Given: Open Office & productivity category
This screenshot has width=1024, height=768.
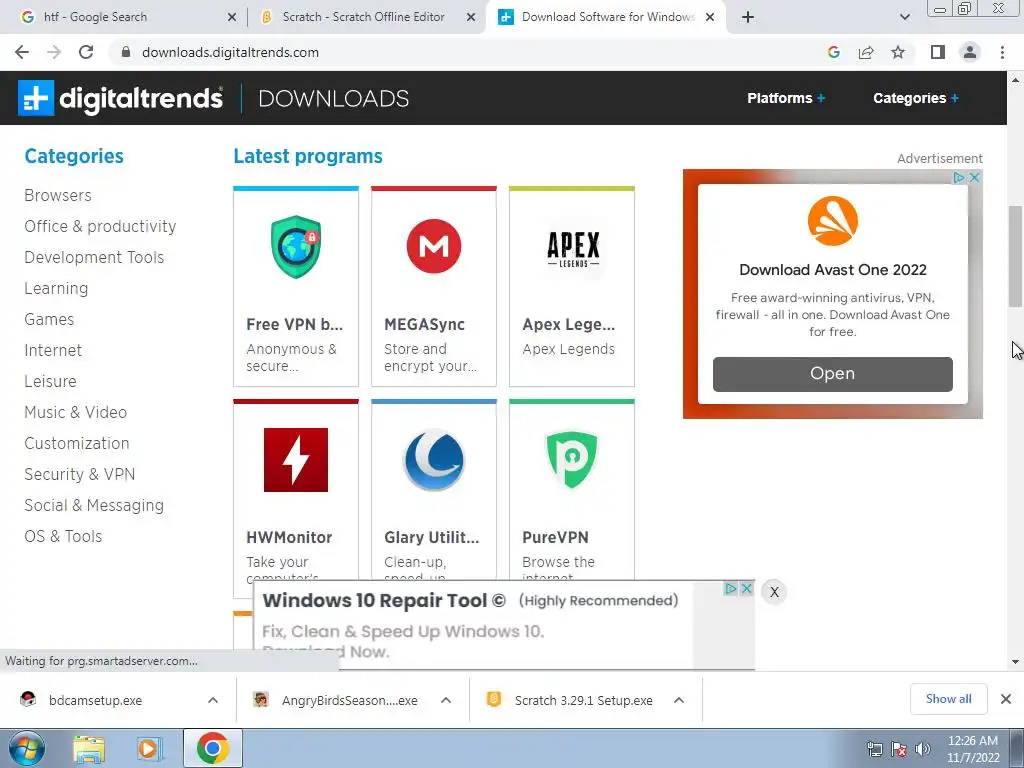Looking at the screenshot, I should click(x=100, y=226).
